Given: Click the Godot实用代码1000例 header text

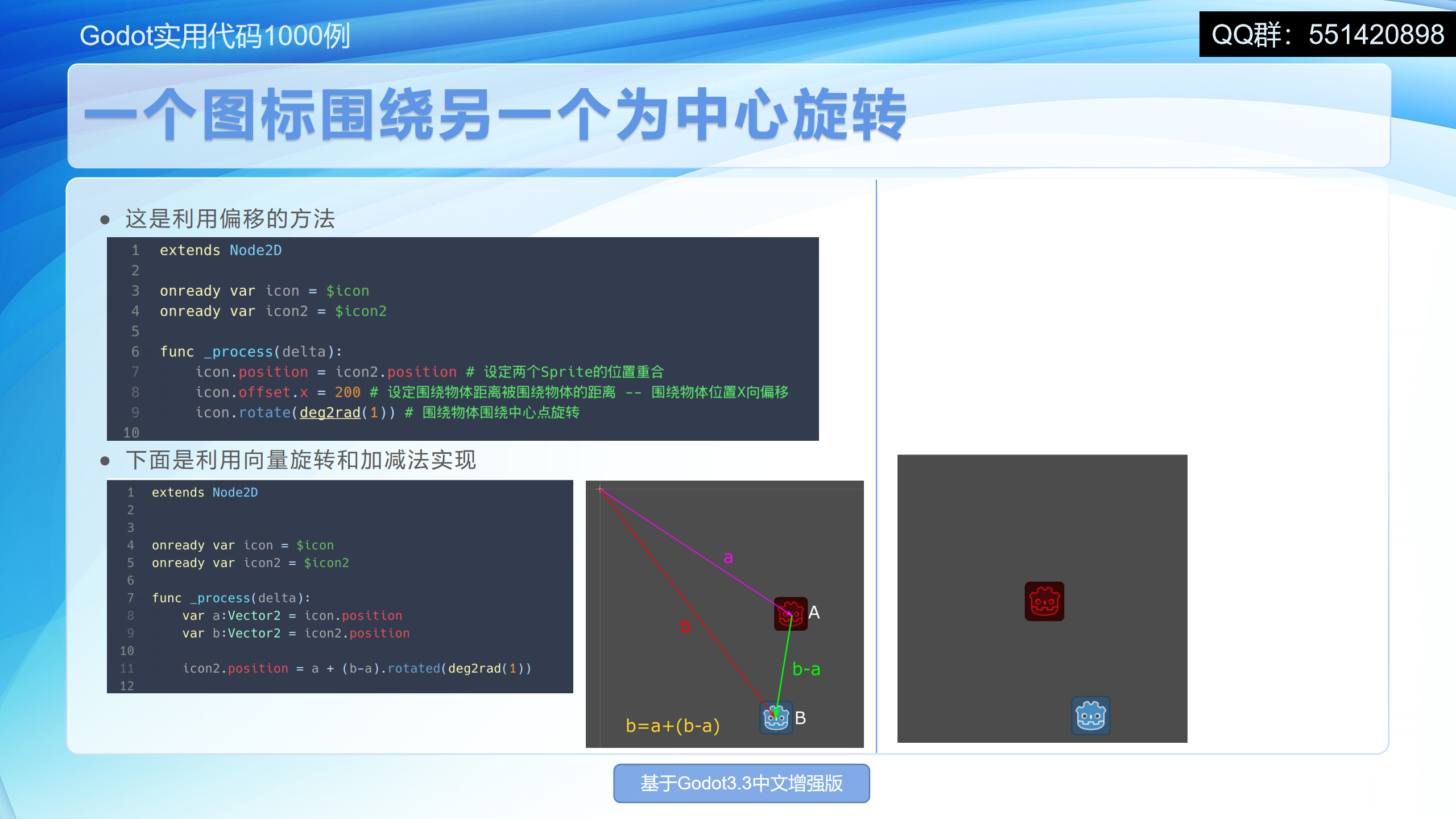Looking at the screenshot, I should (x=214, y=36).
